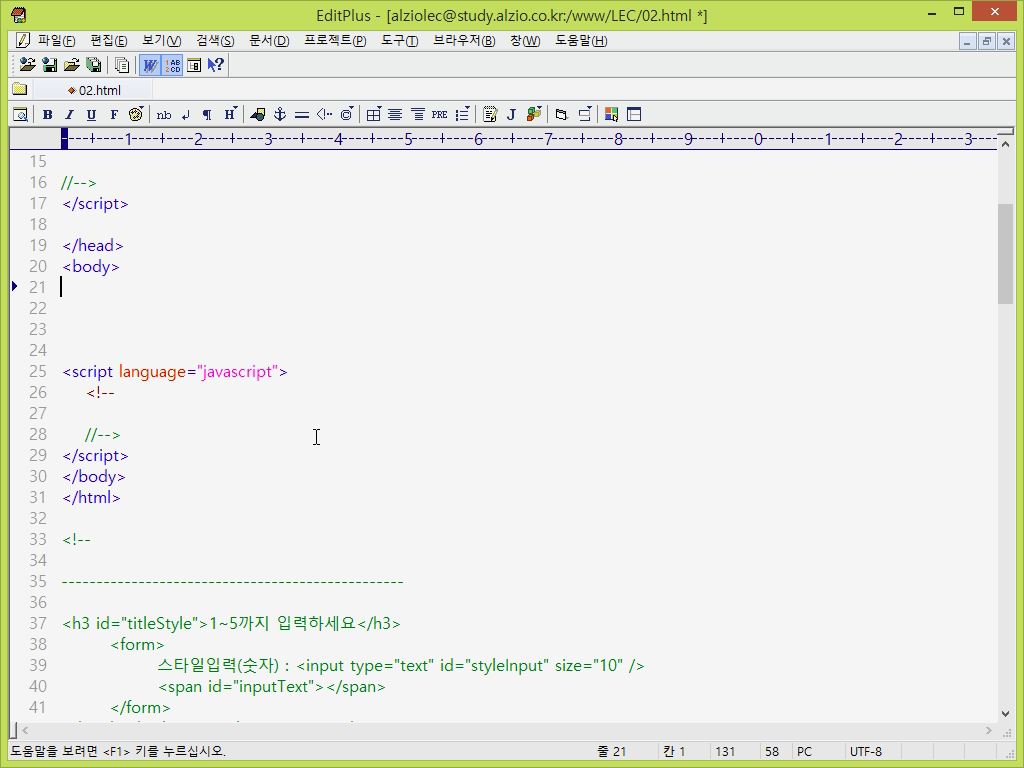This screenshot has height=768, width=1024.
Task: Open the 프로젝트(P) menu
Action: coord(335,40)
